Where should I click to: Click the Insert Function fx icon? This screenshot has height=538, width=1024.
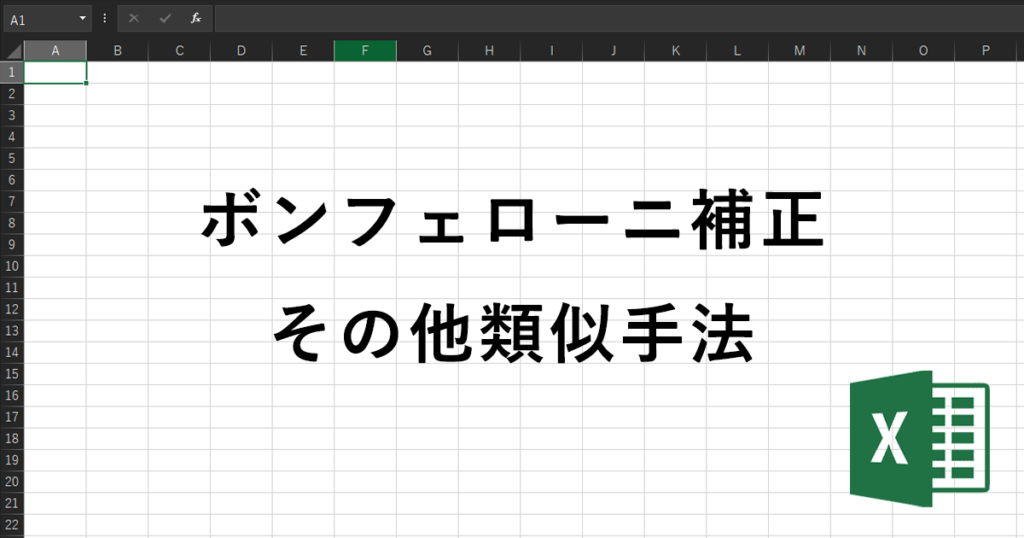click(x=196, y=18)
